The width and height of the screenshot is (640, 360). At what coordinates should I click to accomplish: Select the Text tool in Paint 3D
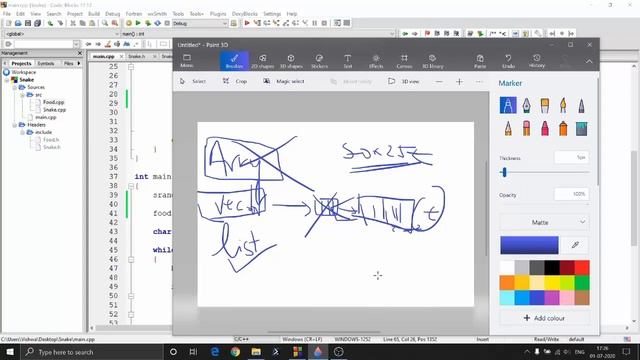(347, 61)
